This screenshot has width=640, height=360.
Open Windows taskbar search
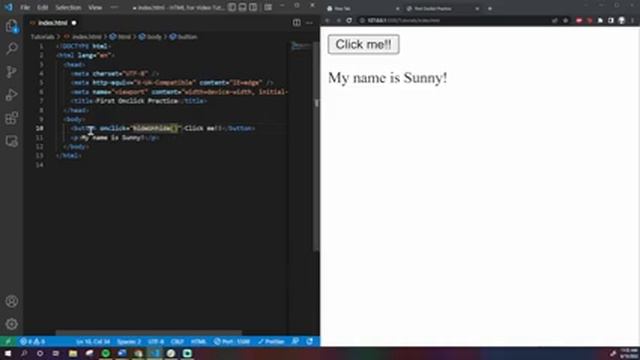click(24, 353)
